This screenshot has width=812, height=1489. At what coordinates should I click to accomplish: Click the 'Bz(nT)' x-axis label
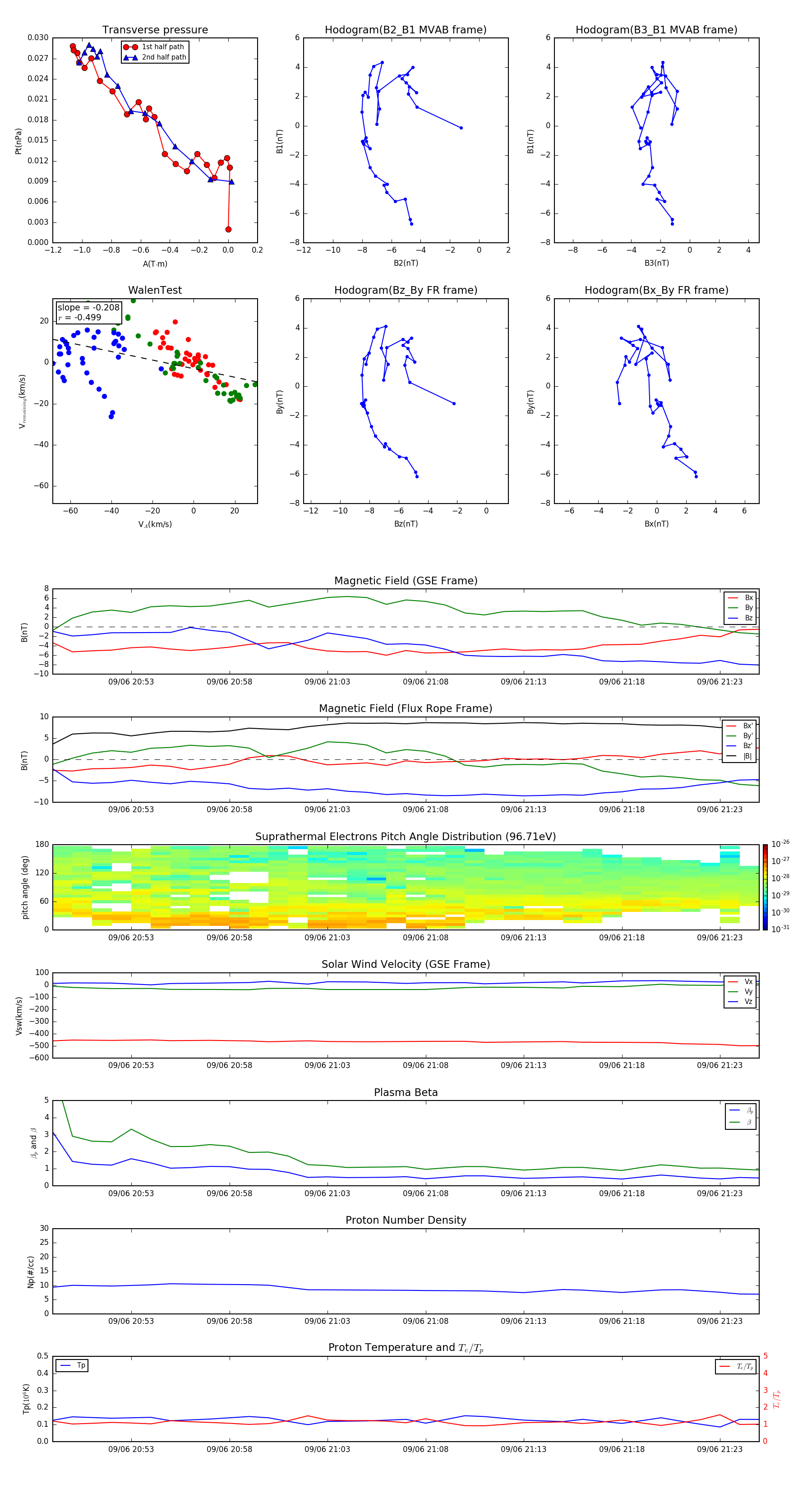[x=406, y=524]
